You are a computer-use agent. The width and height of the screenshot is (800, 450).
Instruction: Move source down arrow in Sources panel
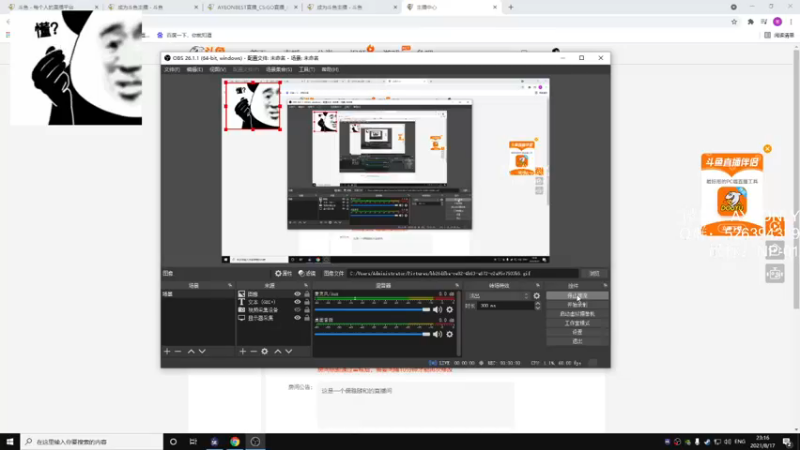click(289, 352)
